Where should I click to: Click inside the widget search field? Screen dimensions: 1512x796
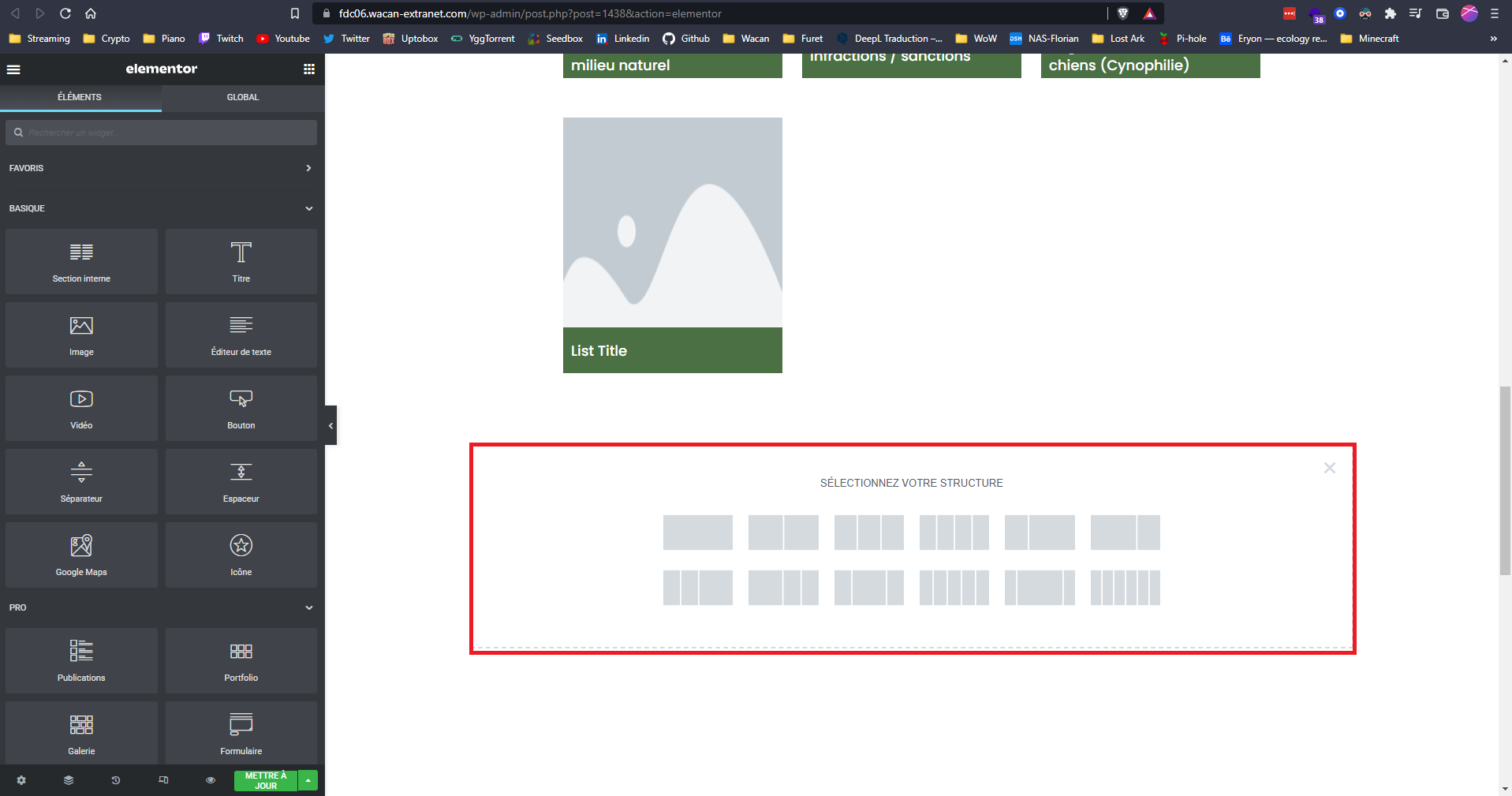pyautogui.click(x=161, y=132)
